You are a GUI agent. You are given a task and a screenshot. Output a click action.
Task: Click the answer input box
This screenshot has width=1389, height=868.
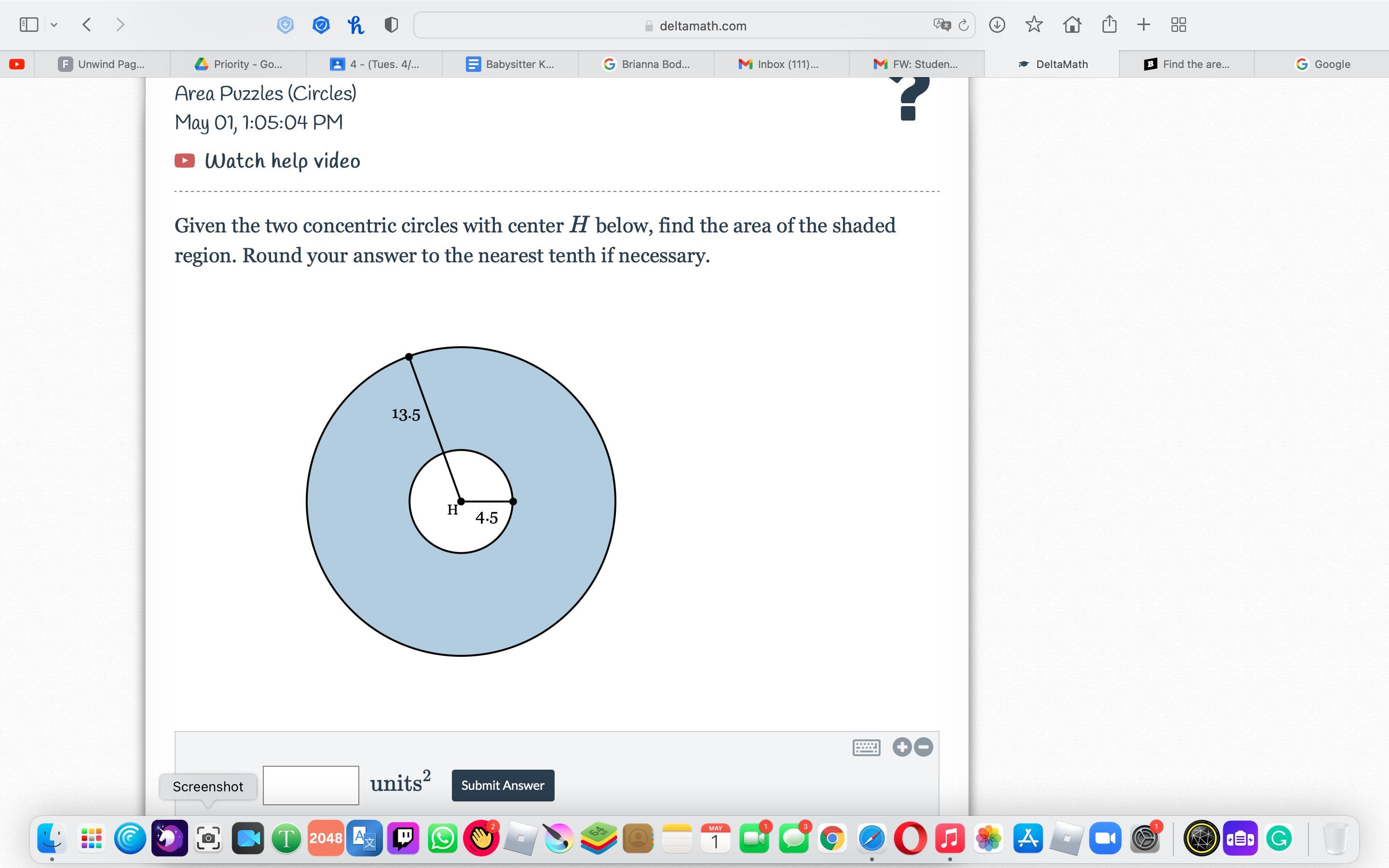pos(311,785)
